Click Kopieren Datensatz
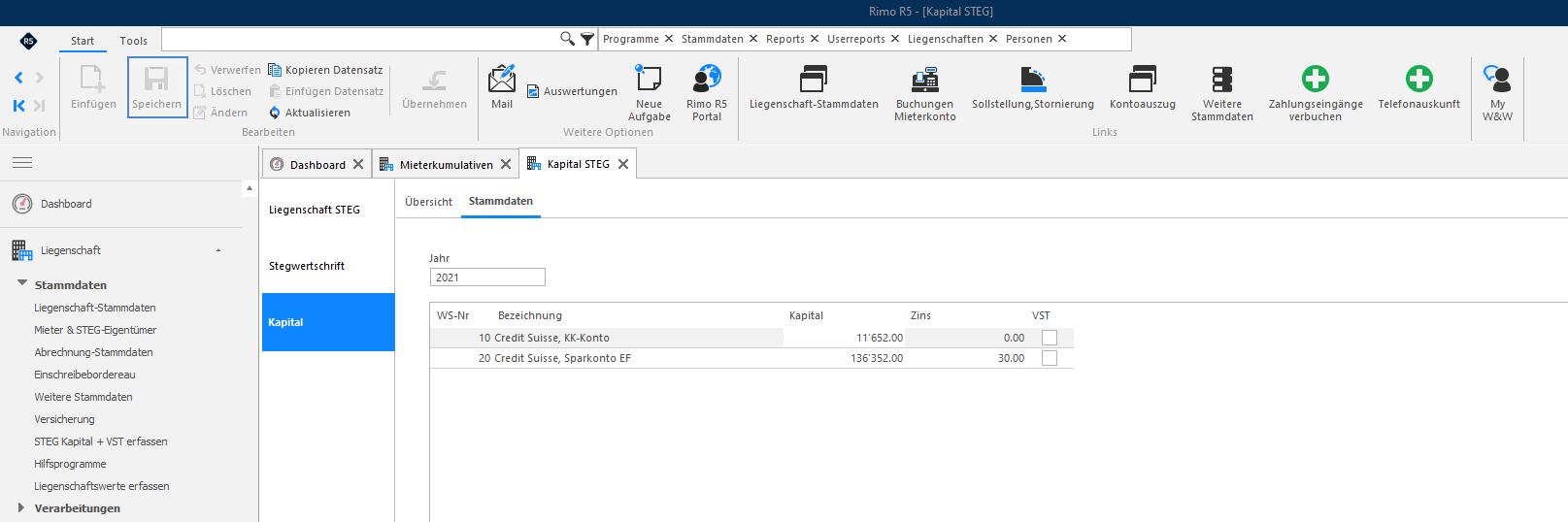1568x522 pixels. point(325,70)
